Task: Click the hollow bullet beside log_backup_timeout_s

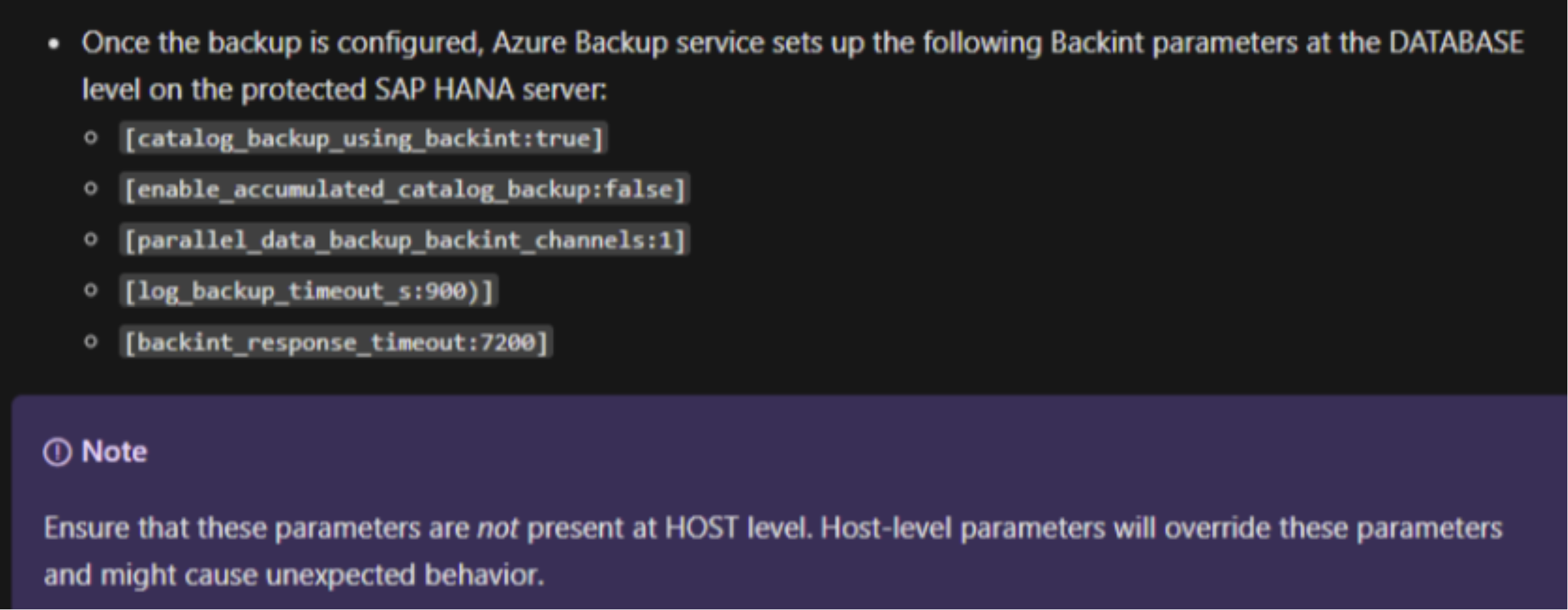Action: tap(91, 290)
